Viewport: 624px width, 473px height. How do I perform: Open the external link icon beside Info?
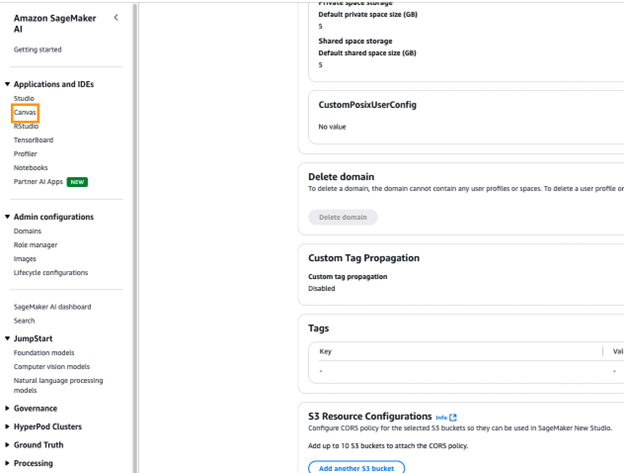[453, 417]
